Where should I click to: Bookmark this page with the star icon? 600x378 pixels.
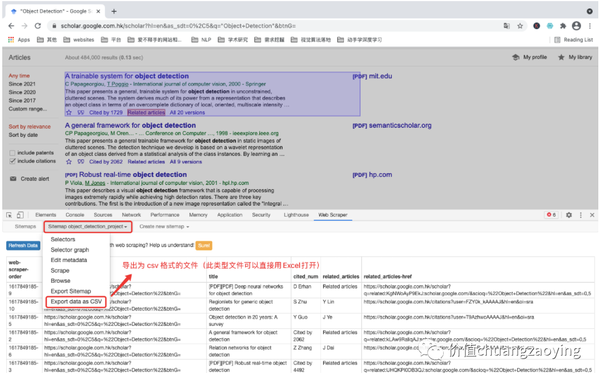(520, 26)
